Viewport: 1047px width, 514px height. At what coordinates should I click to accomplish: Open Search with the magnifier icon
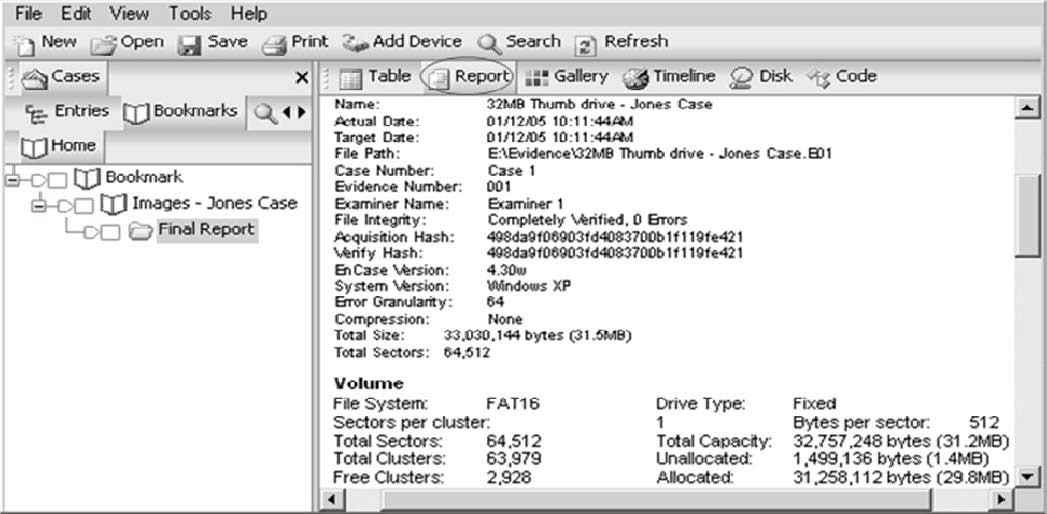pyautogui.click(x=488, y=43)
